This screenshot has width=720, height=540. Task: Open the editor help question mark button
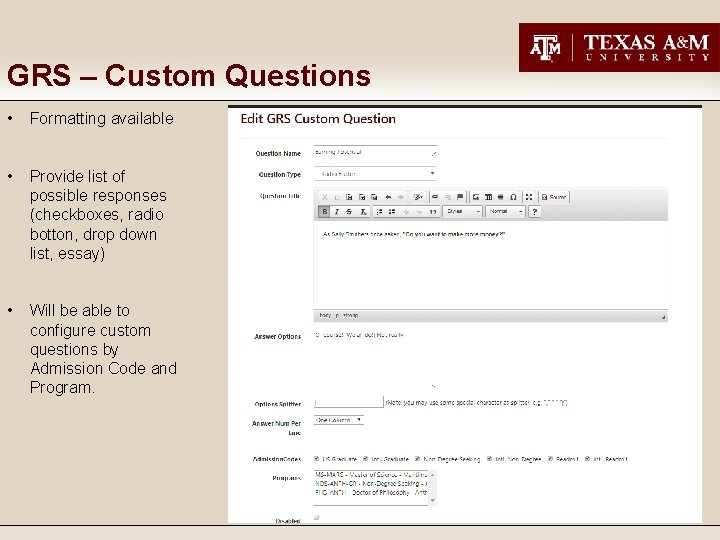[534, 212]
